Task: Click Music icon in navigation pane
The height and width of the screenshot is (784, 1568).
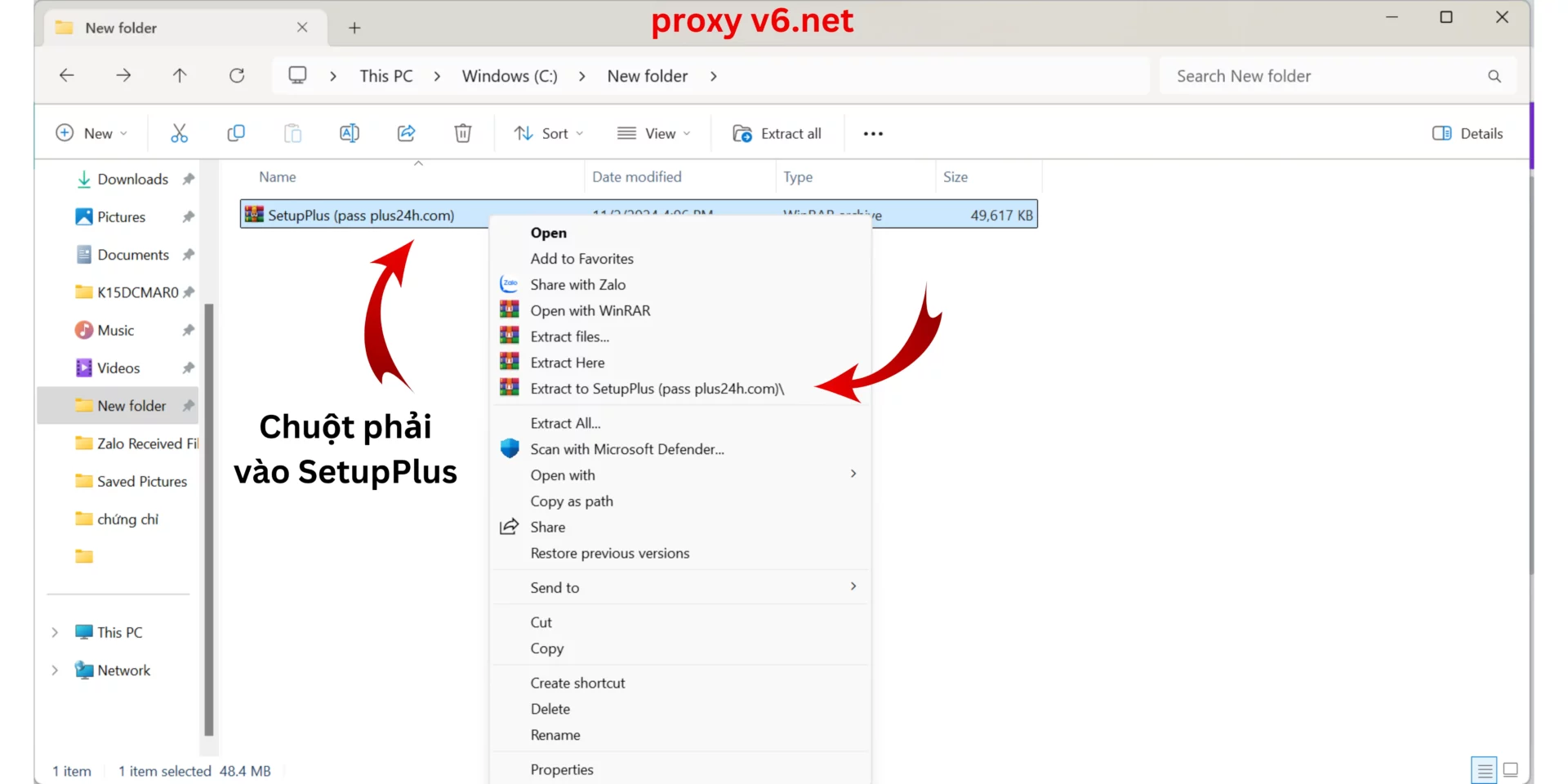Action: [x=84, y=330]
